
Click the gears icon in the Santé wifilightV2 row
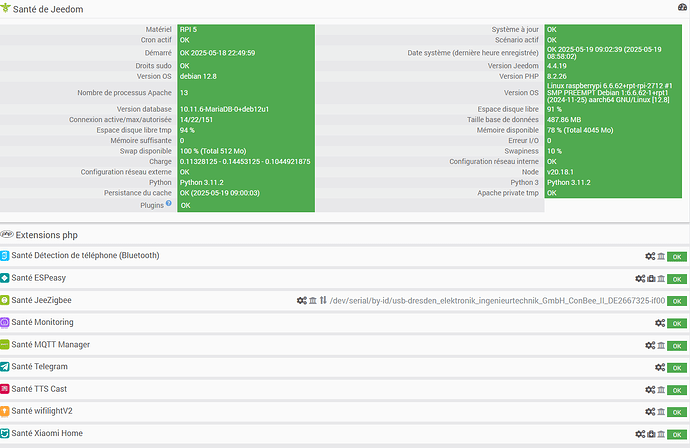pos(650,412)
